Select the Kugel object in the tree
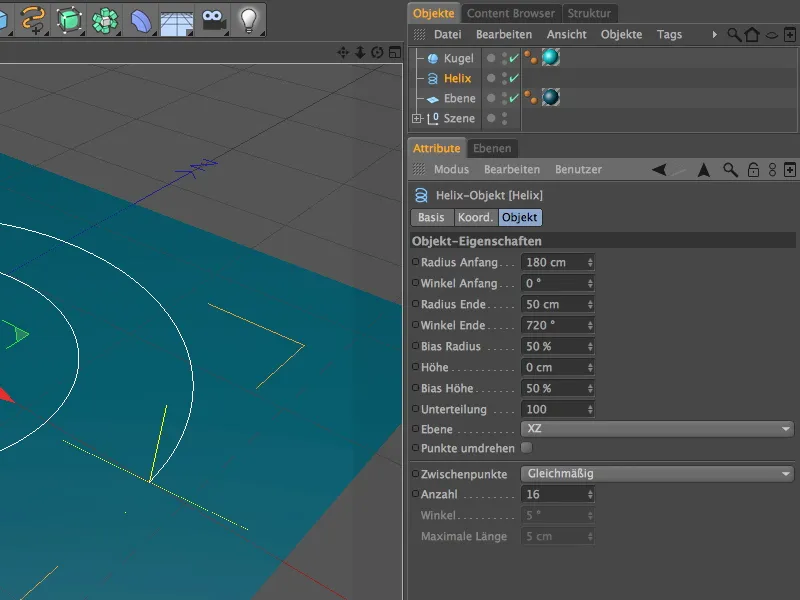 tap(458, 58)
